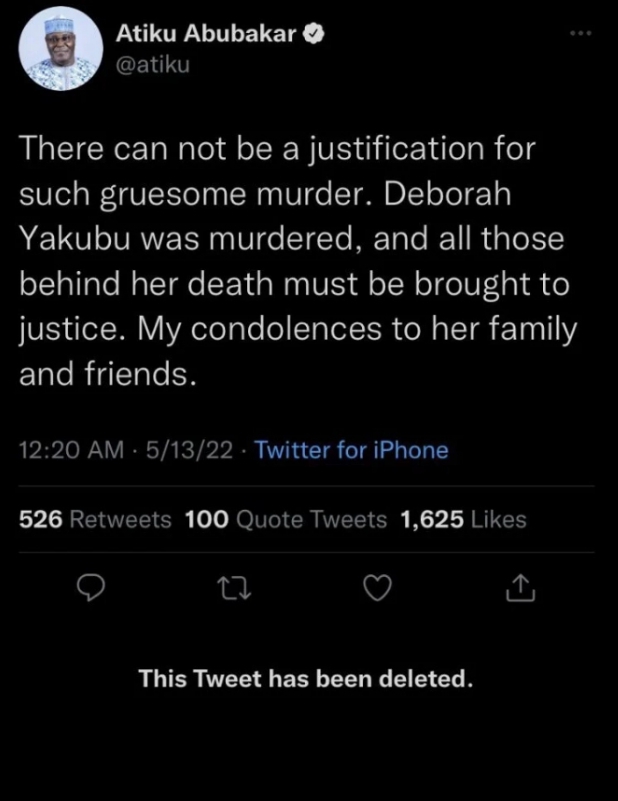Open the tweet's three-dot more options menu
This screenshot has width=618, height=801.
point(579,34)
